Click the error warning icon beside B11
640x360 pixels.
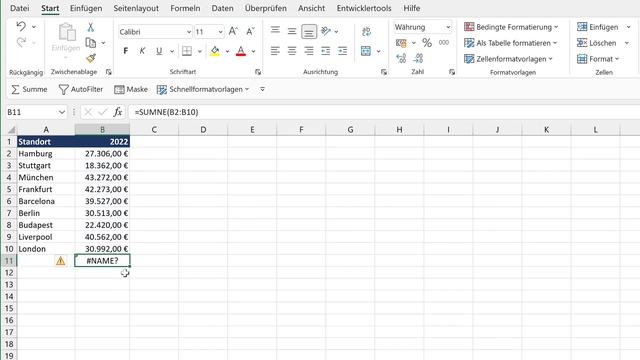(60, 260)
